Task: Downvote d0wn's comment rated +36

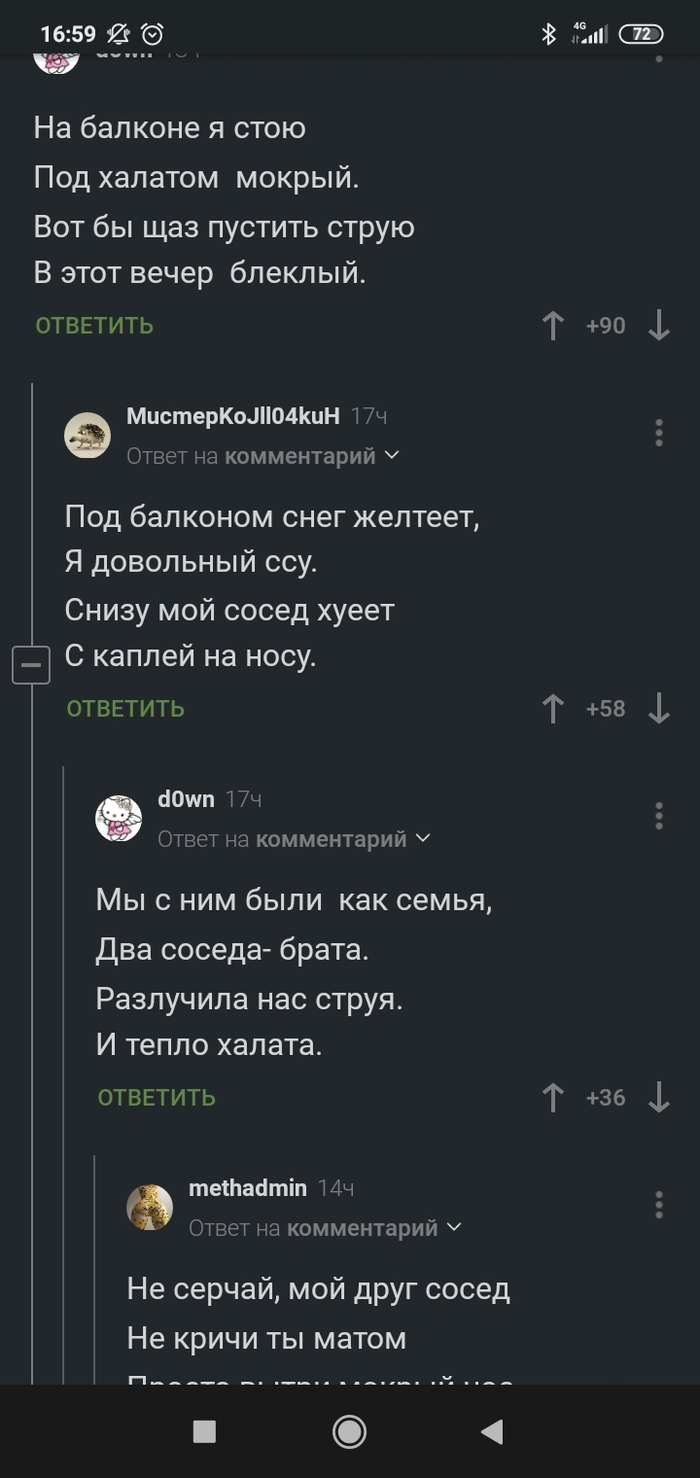Action: pyautogui.click(x=659, y=1097)
